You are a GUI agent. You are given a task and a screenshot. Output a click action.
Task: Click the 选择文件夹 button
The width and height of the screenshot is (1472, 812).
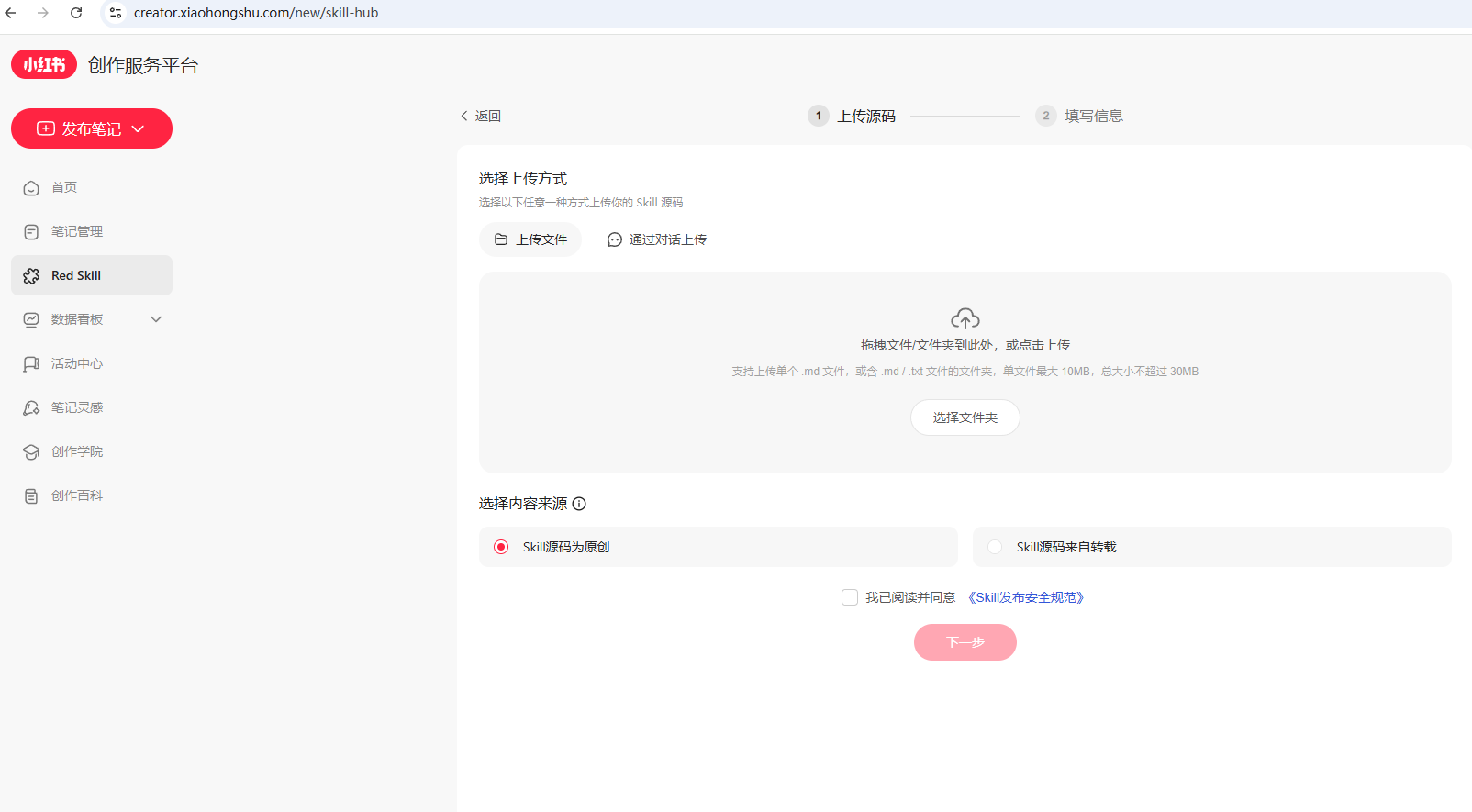coord(965,417)
